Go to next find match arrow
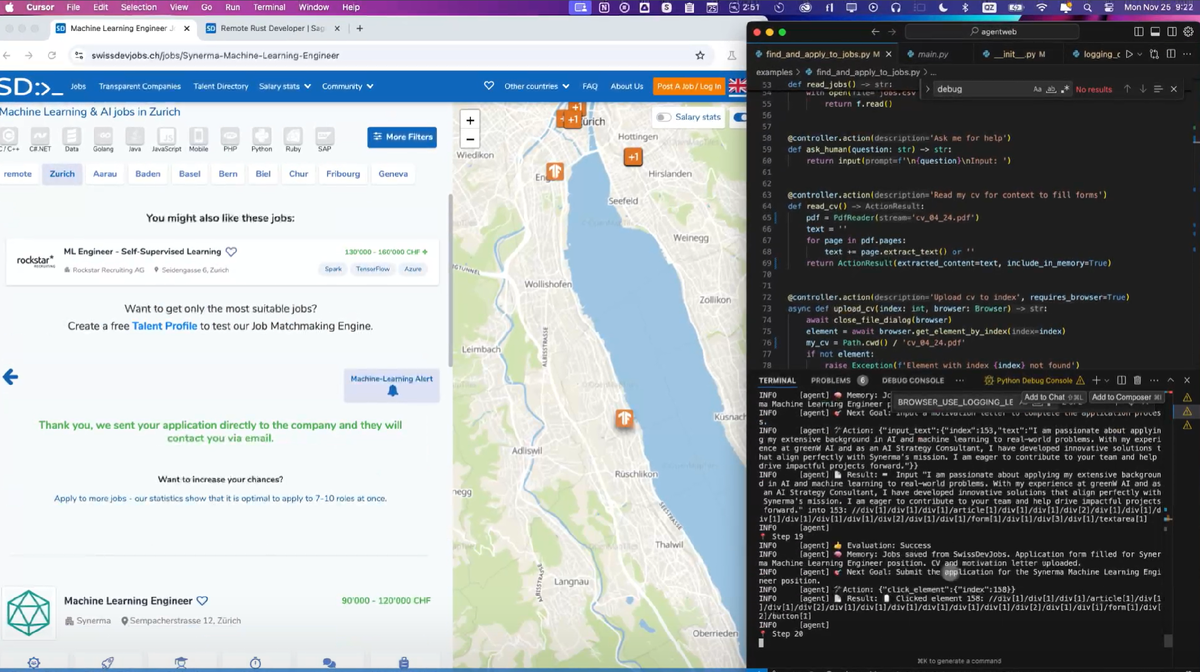Screen dimensions: 1200x672 [1142, 89]
